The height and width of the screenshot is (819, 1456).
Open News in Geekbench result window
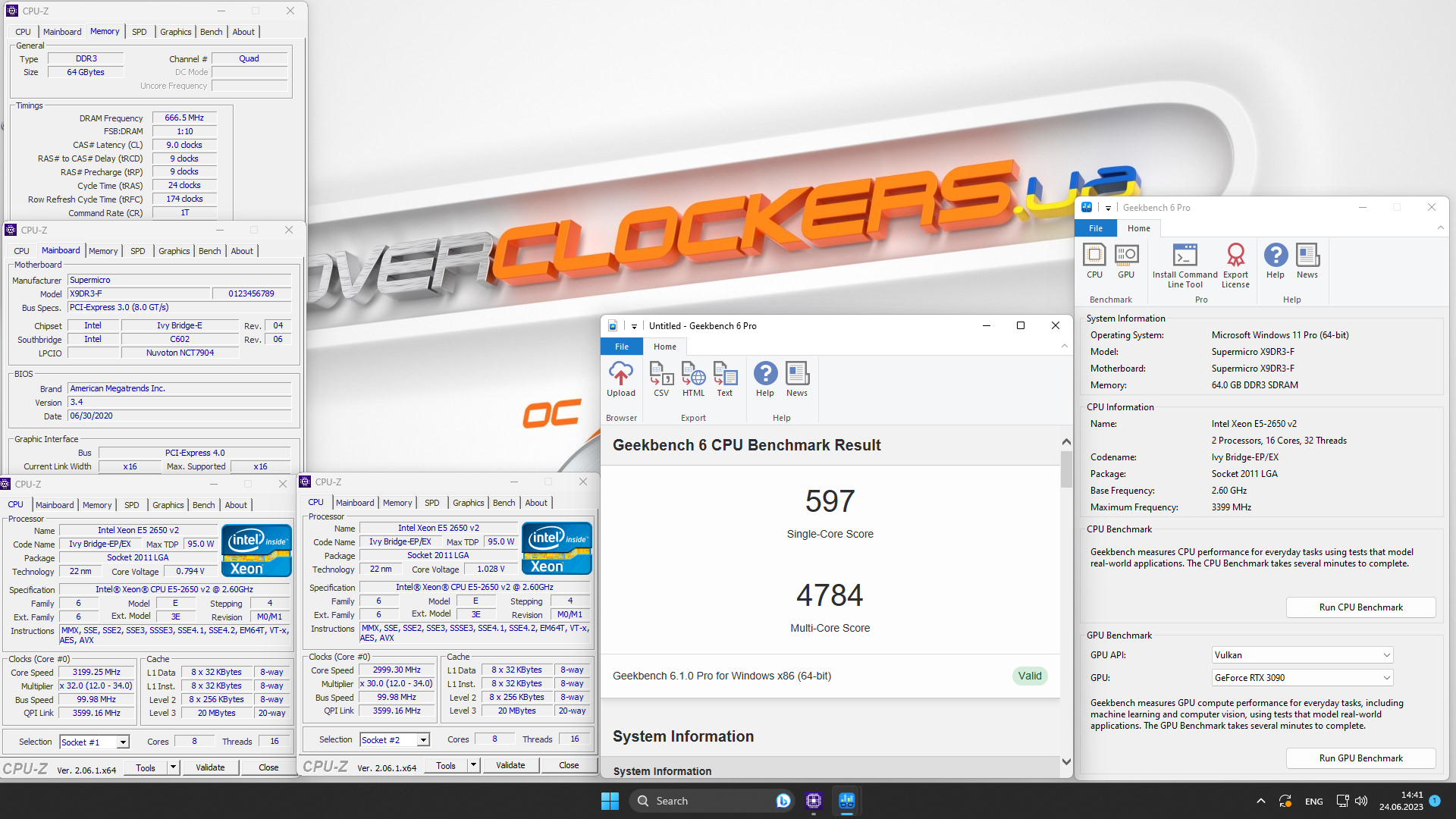797,379
